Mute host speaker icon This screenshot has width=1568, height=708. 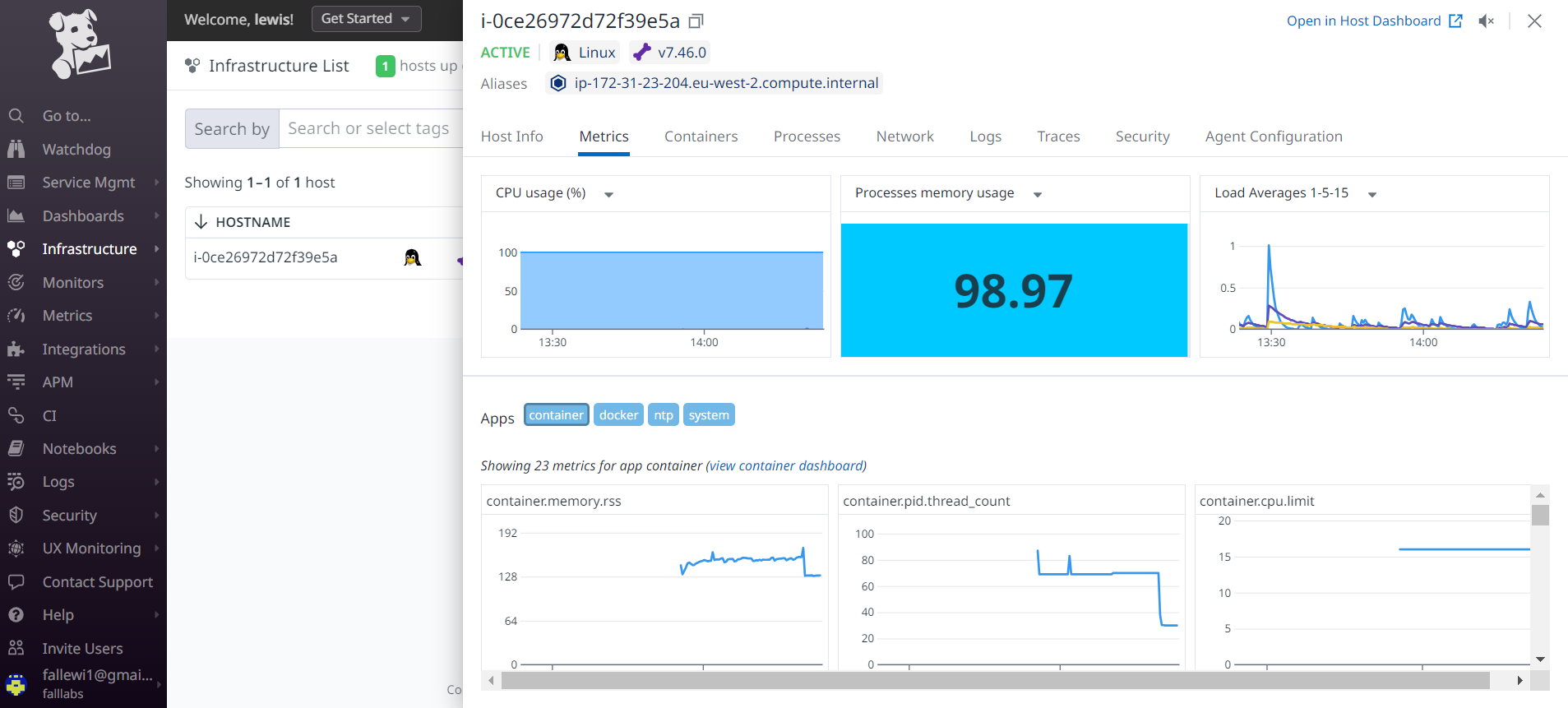pyautogui.click(x=1486, y=21)
